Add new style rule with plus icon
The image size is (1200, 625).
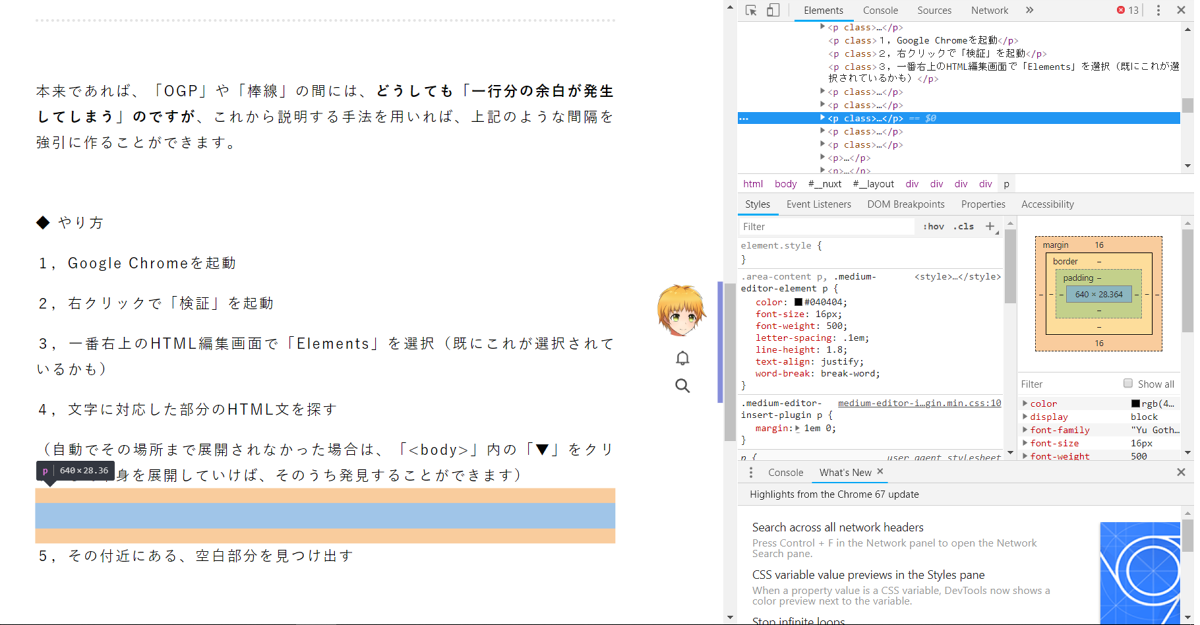tap(990, 226)
